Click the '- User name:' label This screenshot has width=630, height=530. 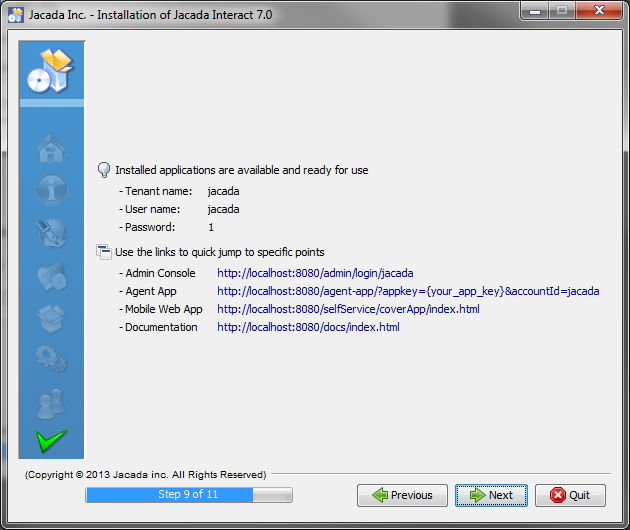[x=149, y=209]
